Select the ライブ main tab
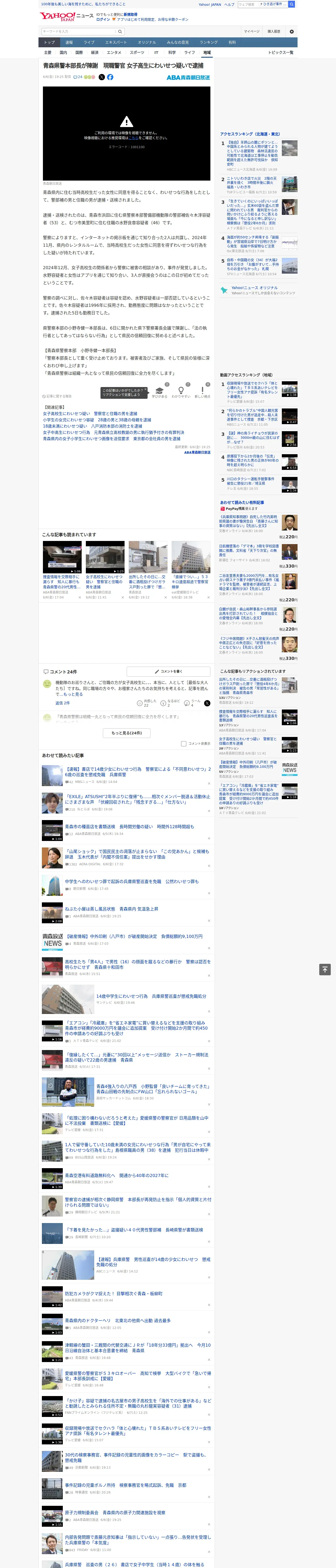Screen dimensions: 336x1568 pyautogui.click(x=89, y=43)
